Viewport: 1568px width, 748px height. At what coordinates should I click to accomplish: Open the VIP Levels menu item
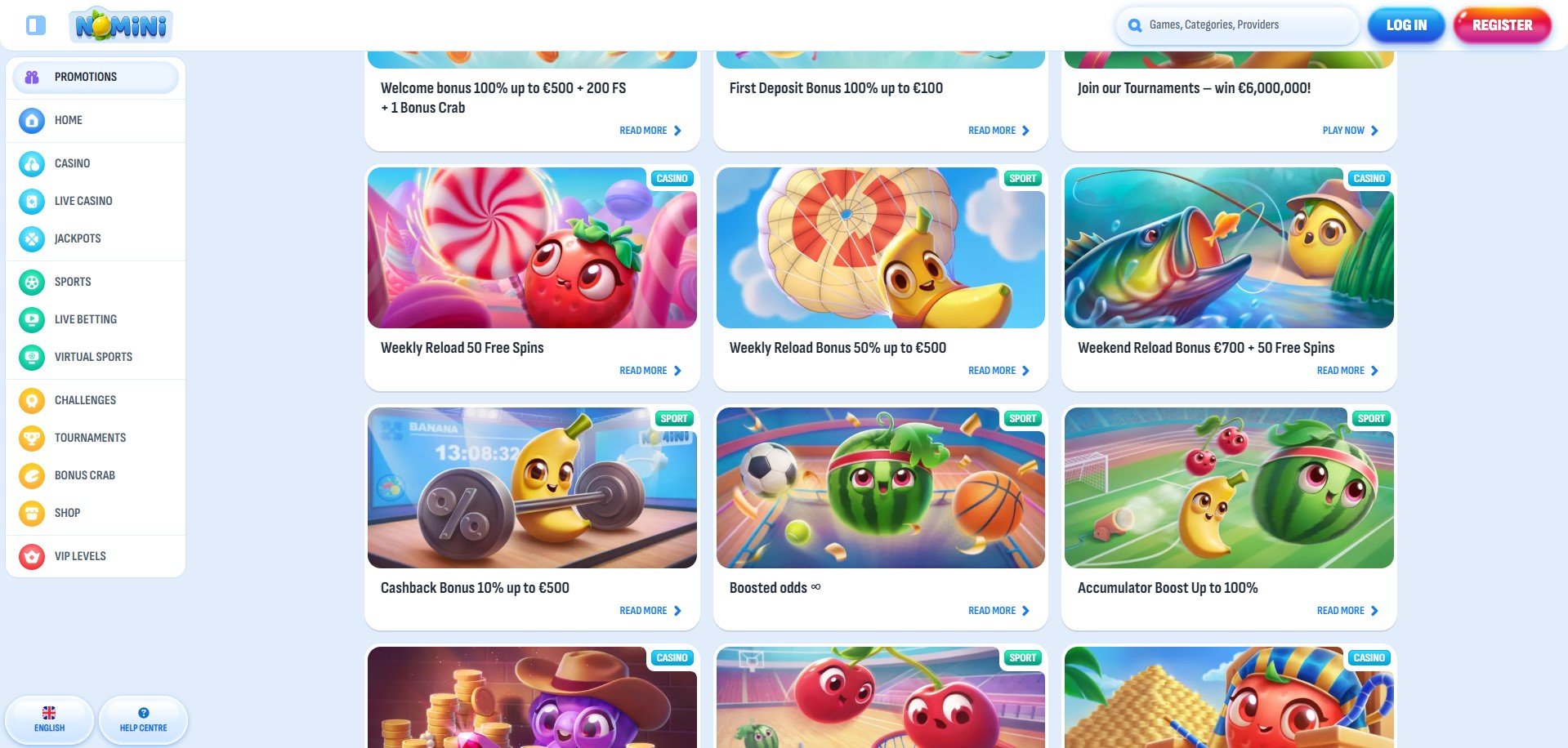(96, 557)
